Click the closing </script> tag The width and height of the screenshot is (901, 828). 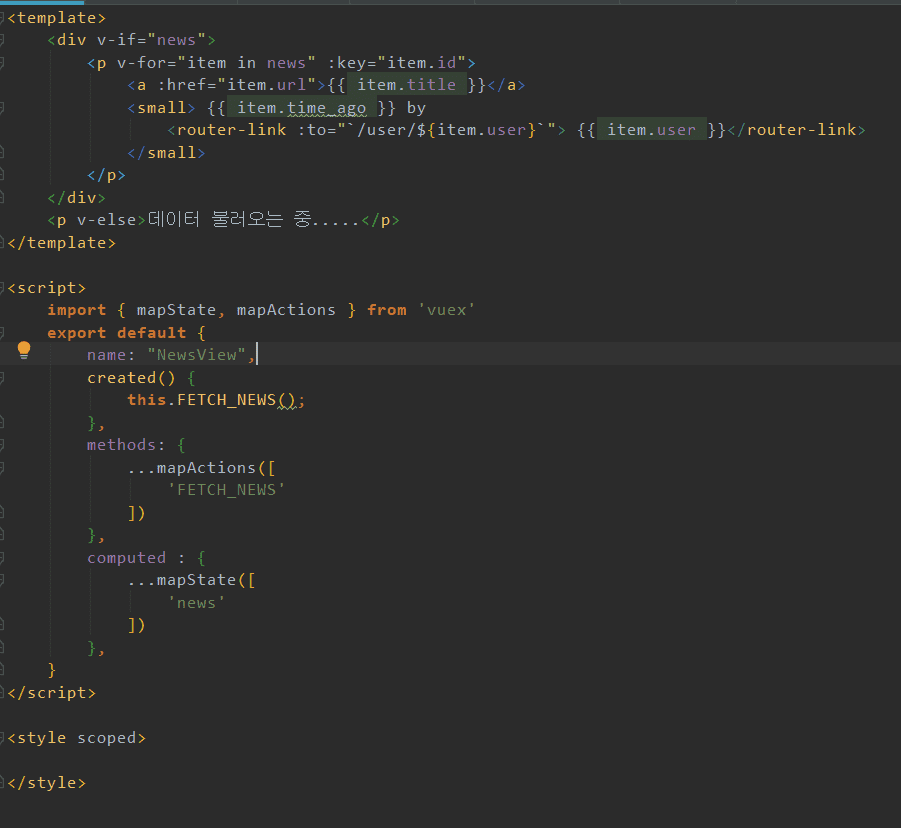coord(52,693)
